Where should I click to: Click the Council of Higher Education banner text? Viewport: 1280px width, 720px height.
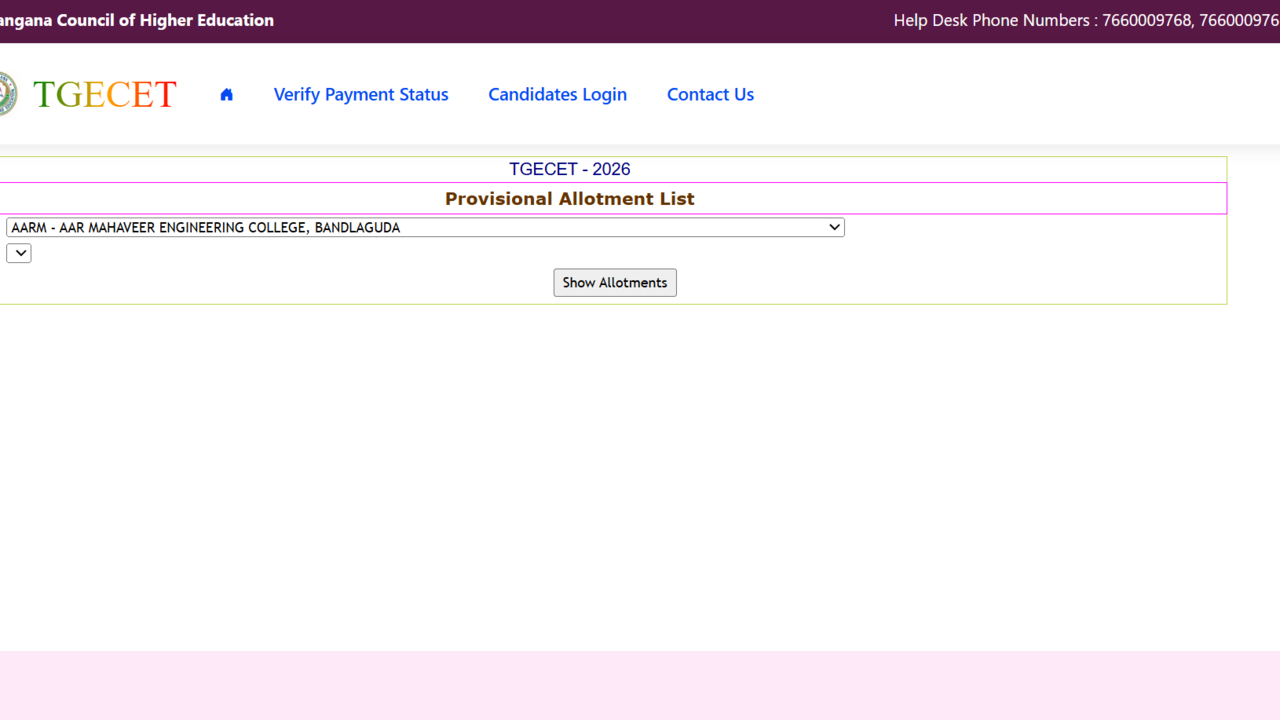pos(137,20)
